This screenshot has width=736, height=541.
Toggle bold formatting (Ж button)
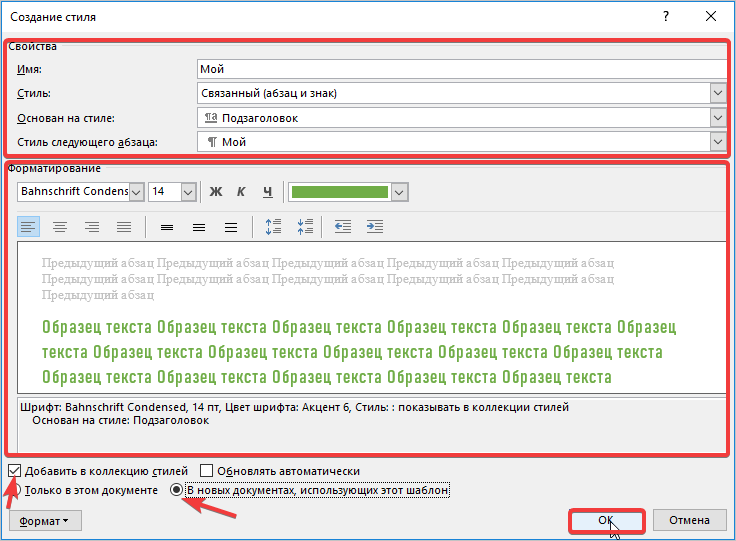[215, 192]
